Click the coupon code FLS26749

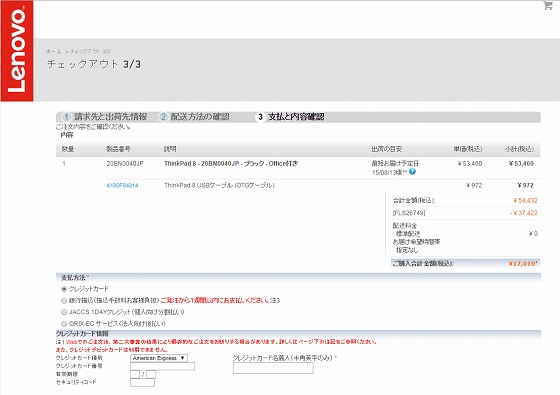(x=409, y=213)
